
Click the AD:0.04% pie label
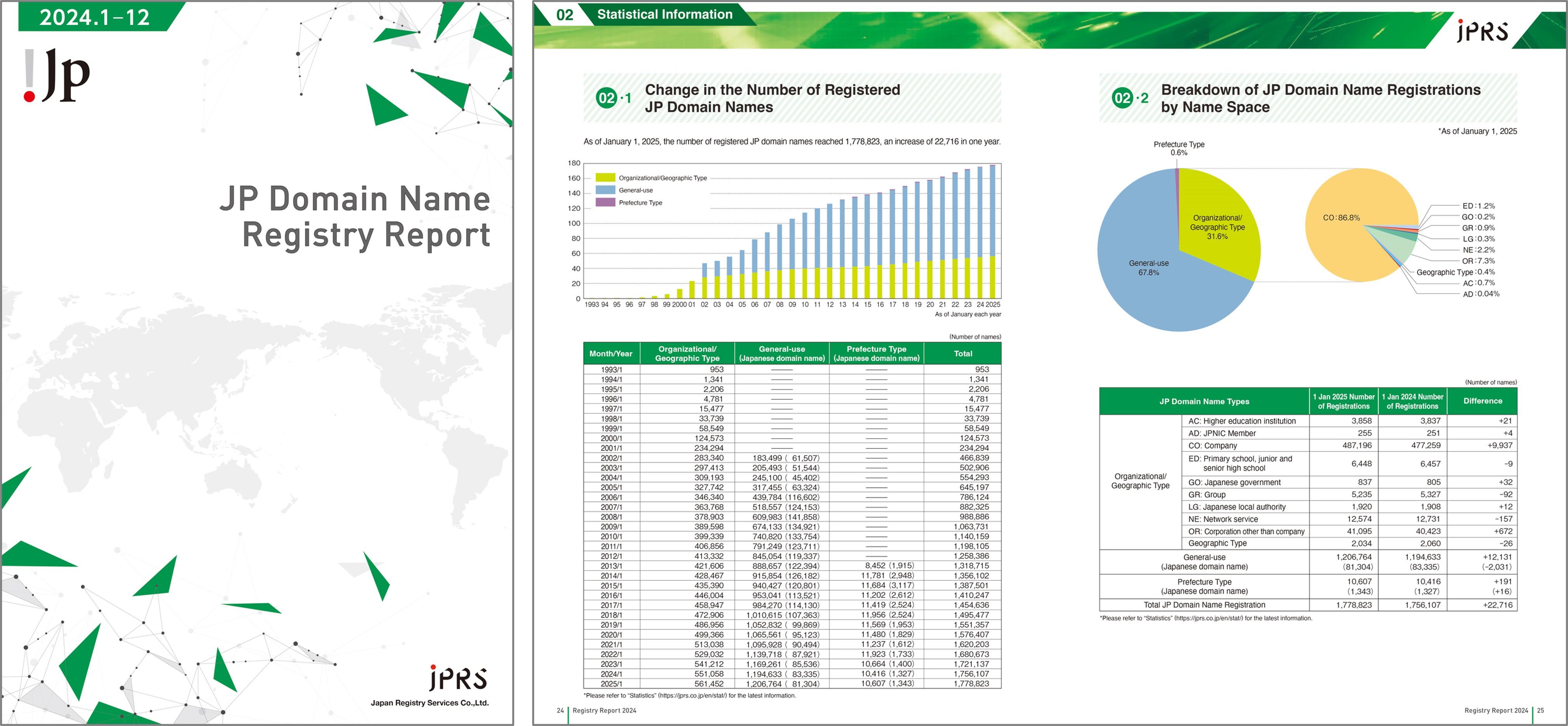point(1480,294)
